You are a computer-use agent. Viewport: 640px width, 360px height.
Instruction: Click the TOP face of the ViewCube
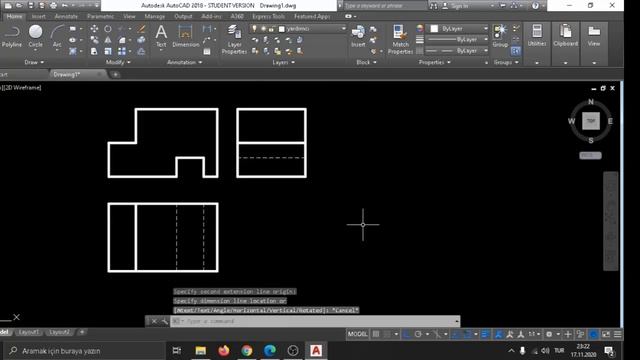pos(591,121)
